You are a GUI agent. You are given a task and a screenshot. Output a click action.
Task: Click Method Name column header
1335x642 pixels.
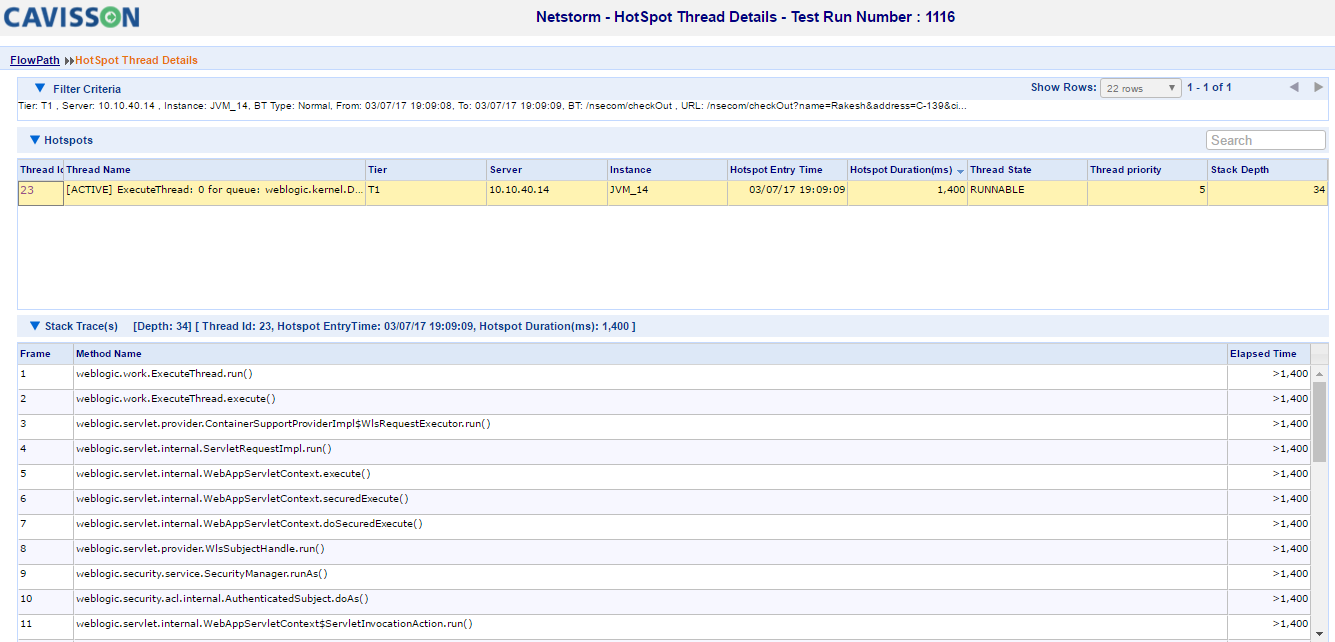(650, 353)
